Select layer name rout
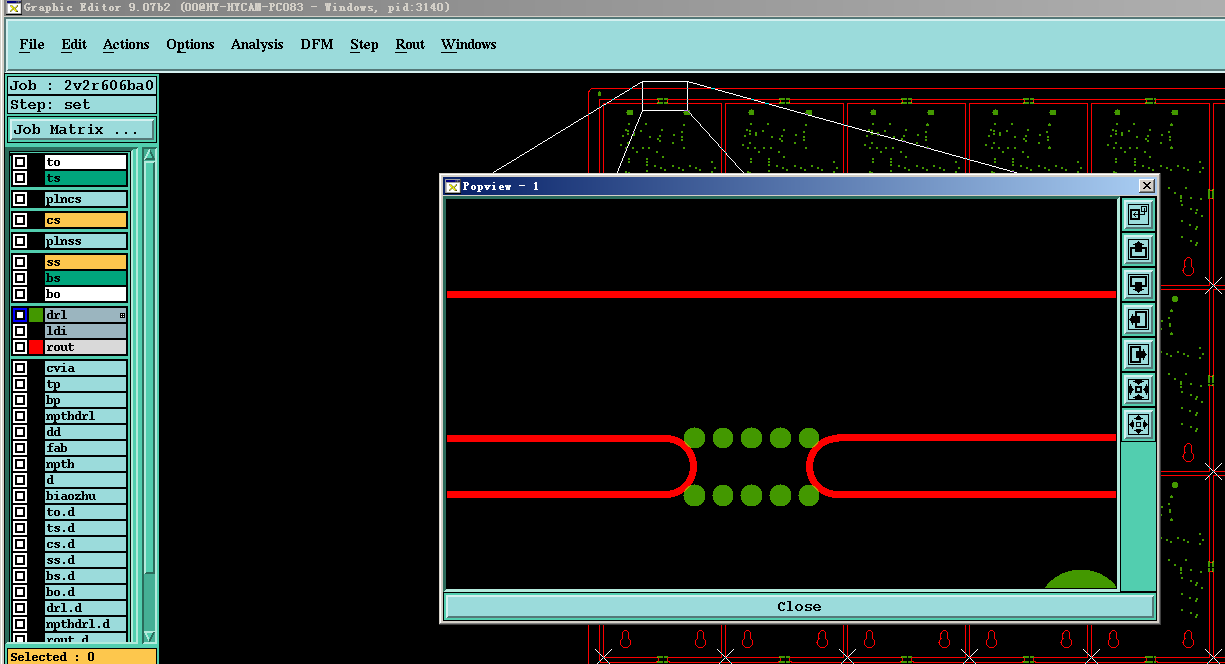The width and height of the screenshot is (1225, 664). point(86,347)
